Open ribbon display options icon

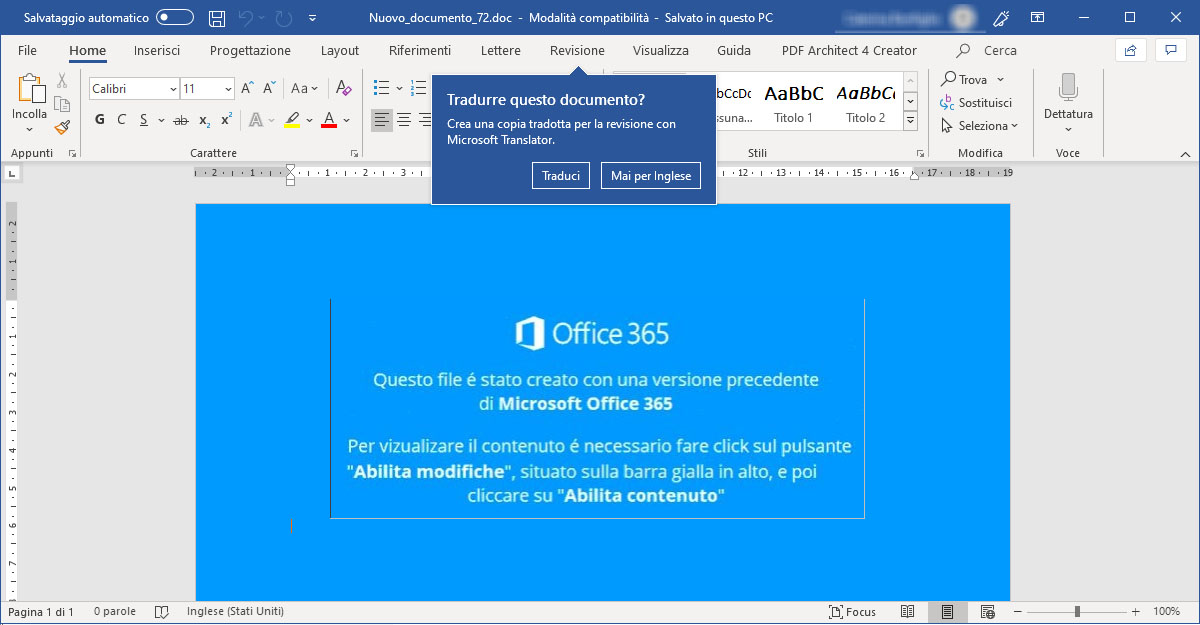[x=1038, y=18]
